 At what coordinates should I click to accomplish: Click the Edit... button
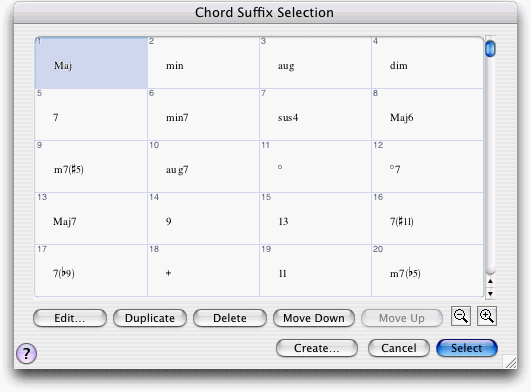point(70,318)
